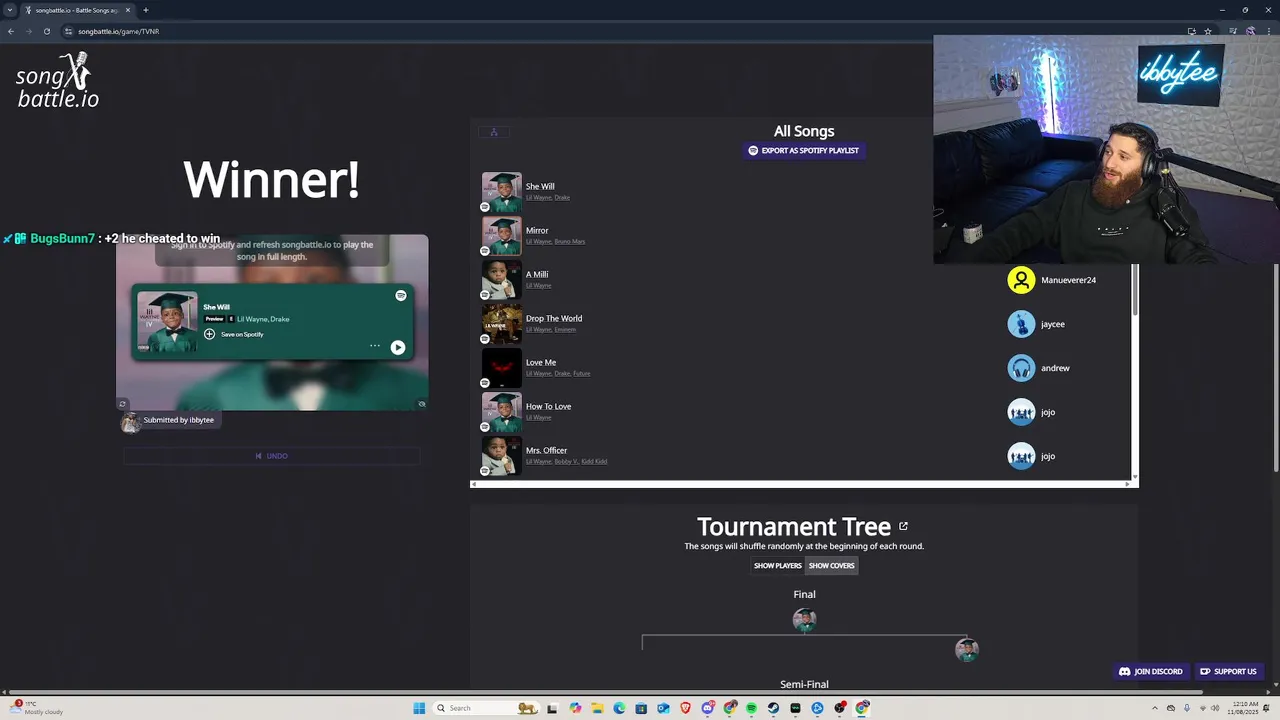Open a new browser tab
This screenshot has height=720, width=1280.
click(x=145, y=10)
